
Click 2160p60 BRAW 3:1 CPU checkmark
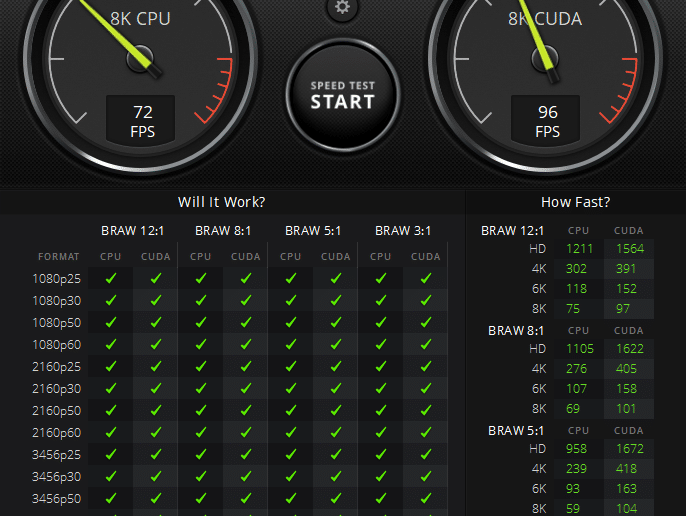(381, 432)
